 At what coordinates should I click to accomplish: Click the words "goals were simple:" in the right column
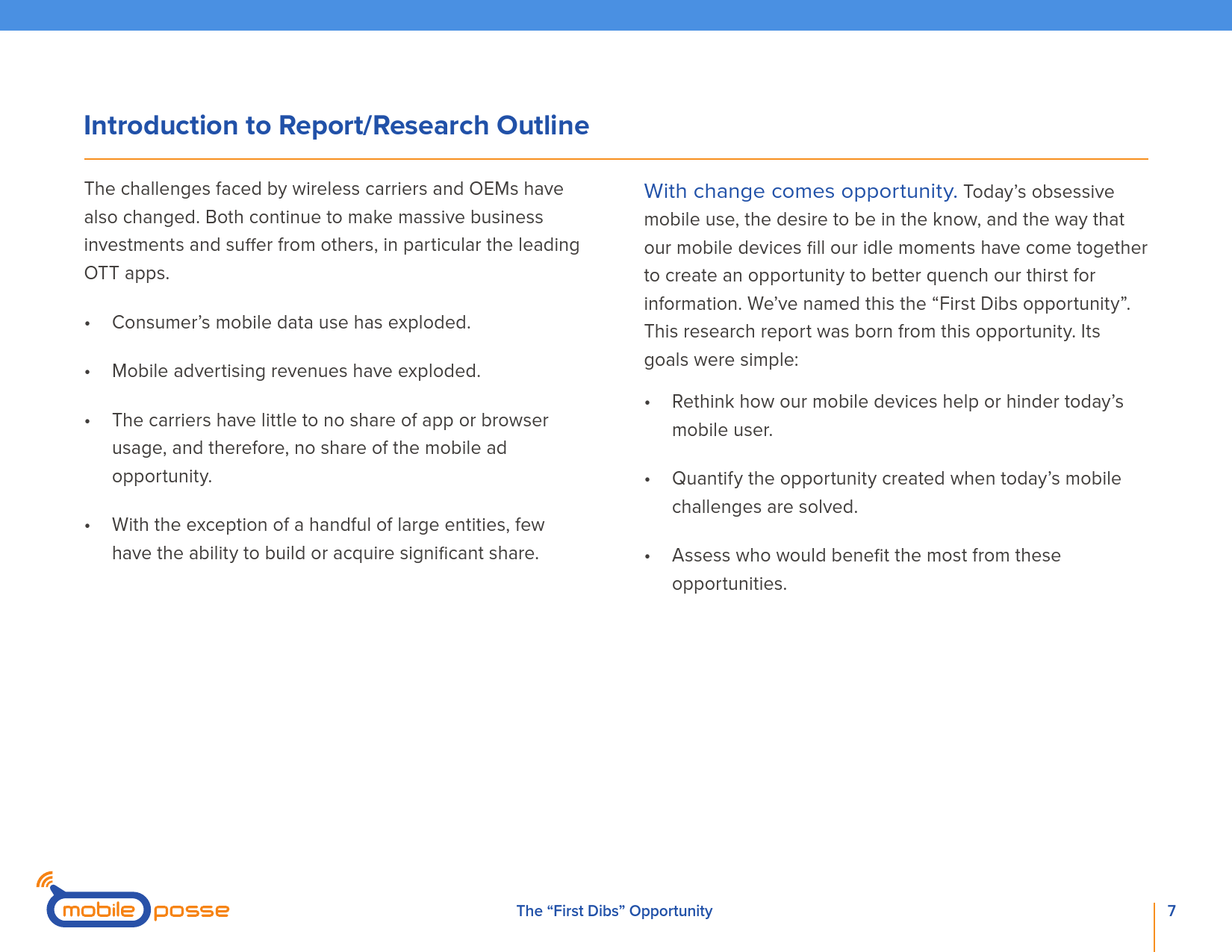point(721,360)
